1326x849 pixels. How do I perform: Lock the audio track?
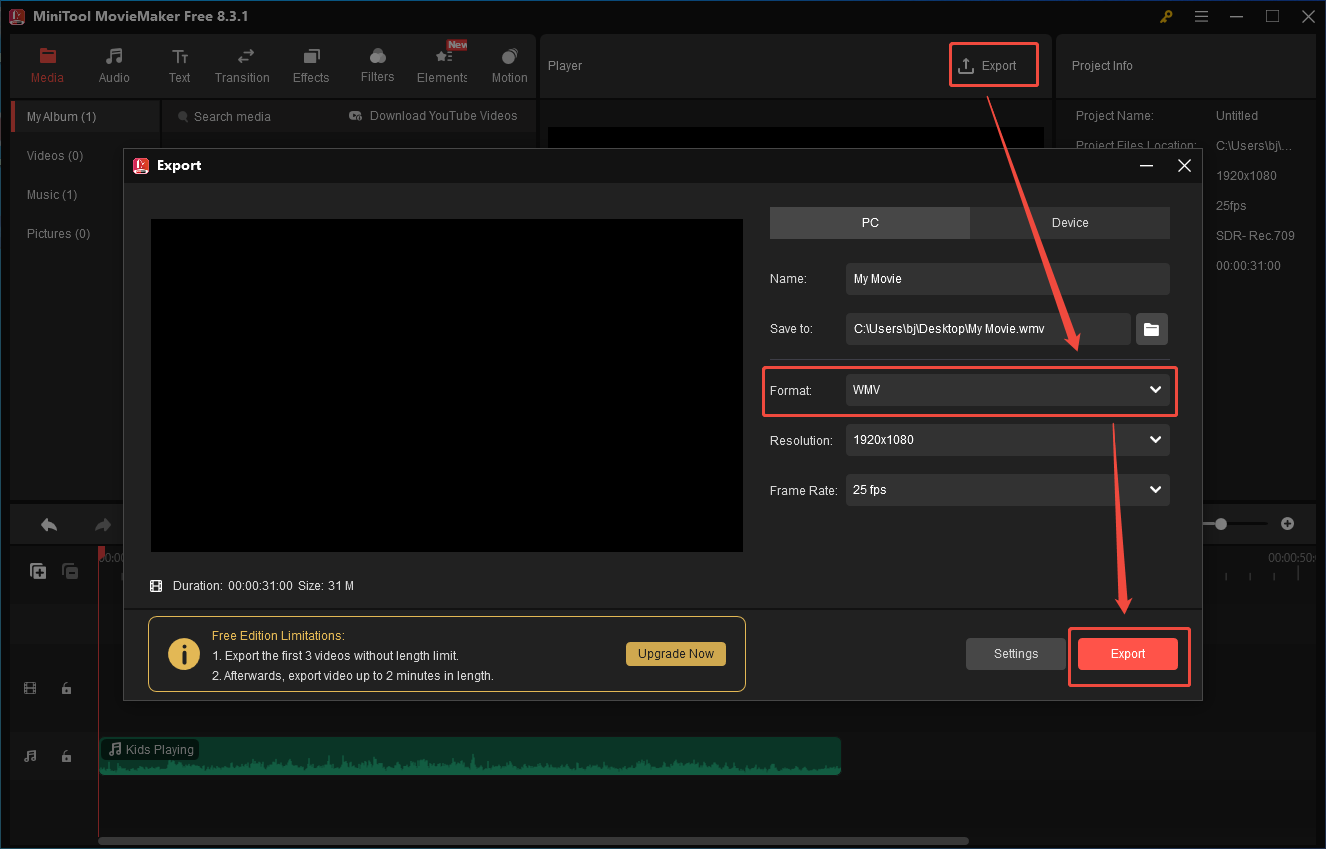[66, 756]
